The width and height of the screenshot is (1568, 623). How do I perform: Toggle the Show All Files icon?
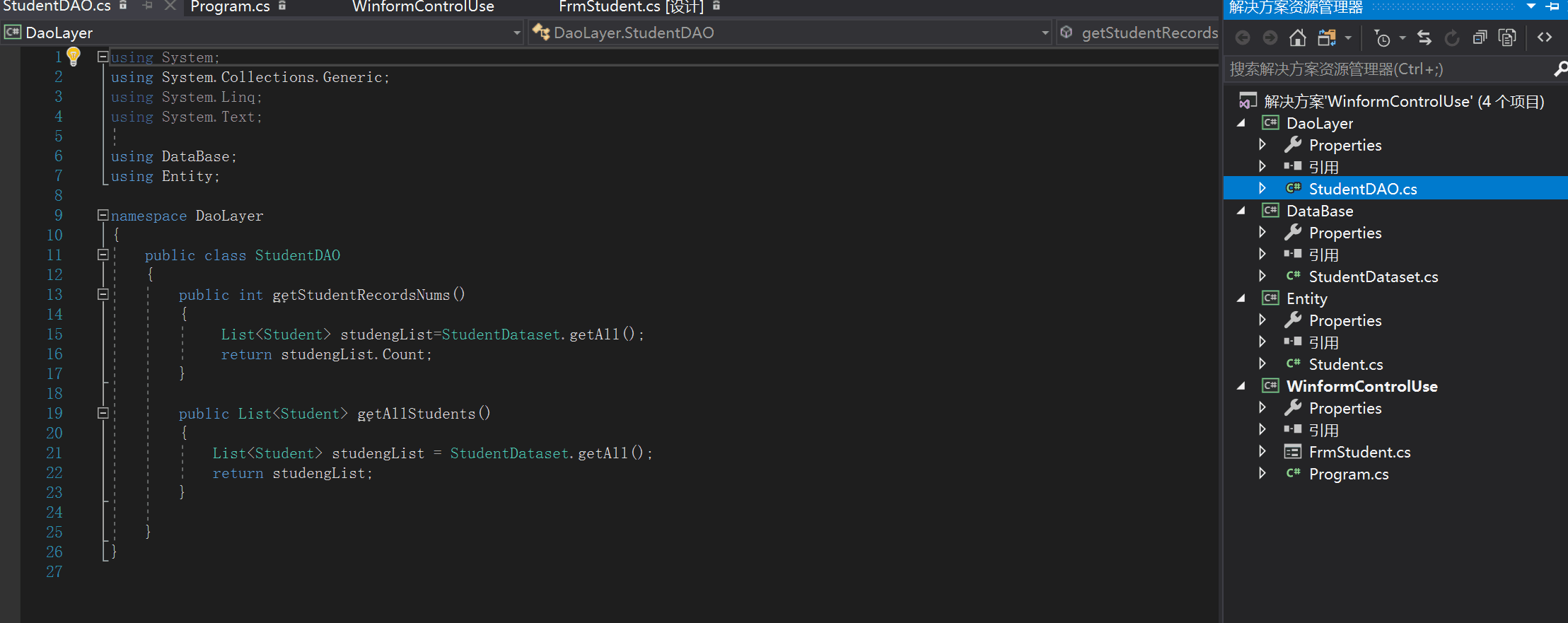pos(1507,37)
